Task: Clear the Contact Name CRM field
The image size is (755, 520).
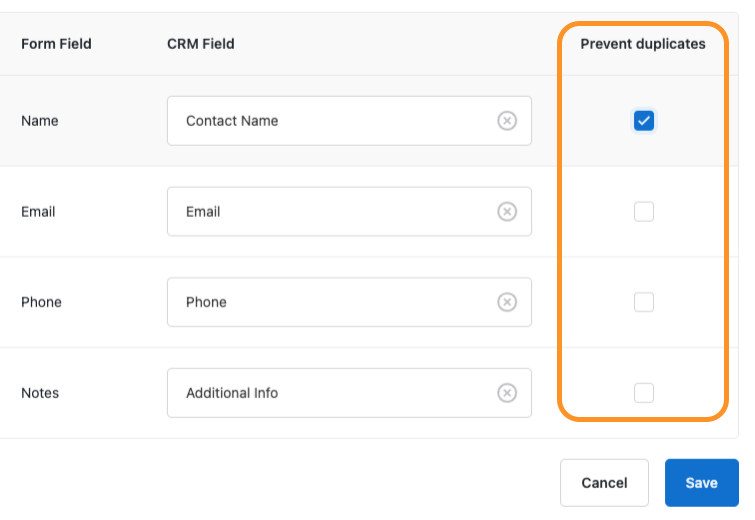Action: (x=507, y=121)
